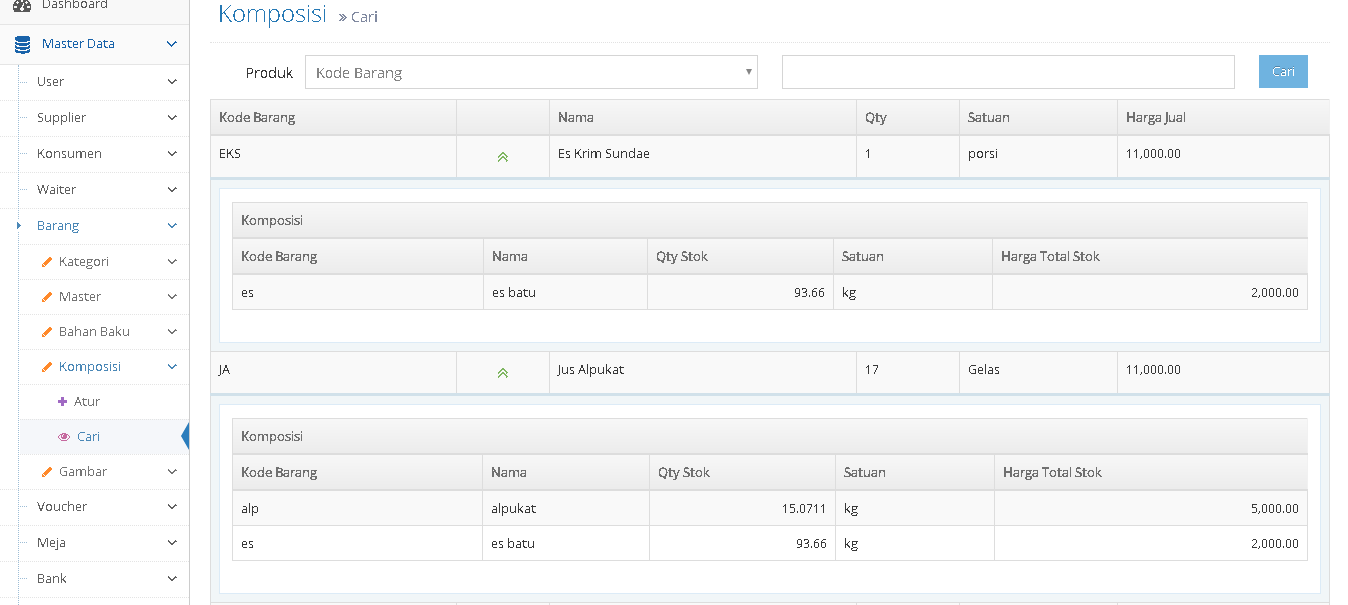1348x605 pixels.
Task: Sort by the Harga Jual column header
Action: coord(1155,118)
